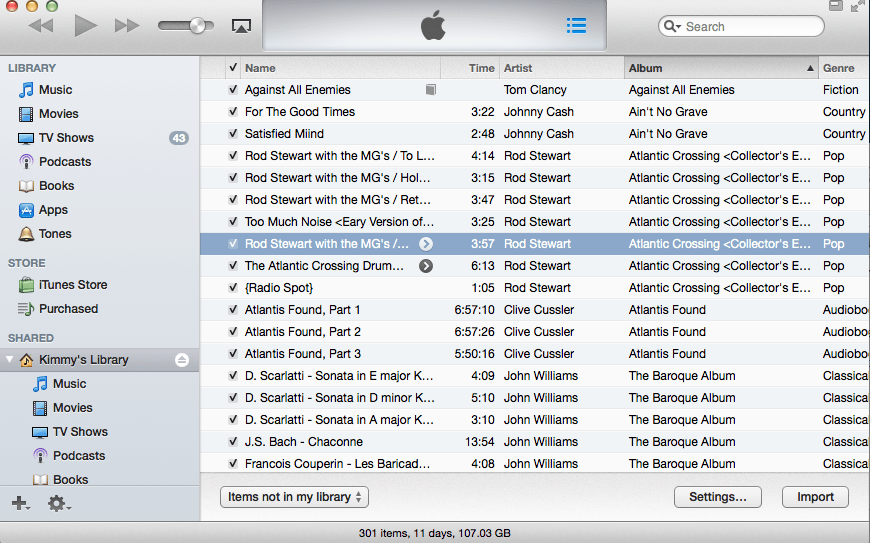Switch to mini player icon
Screen dimensions: 870x543
tap(836, 6)
